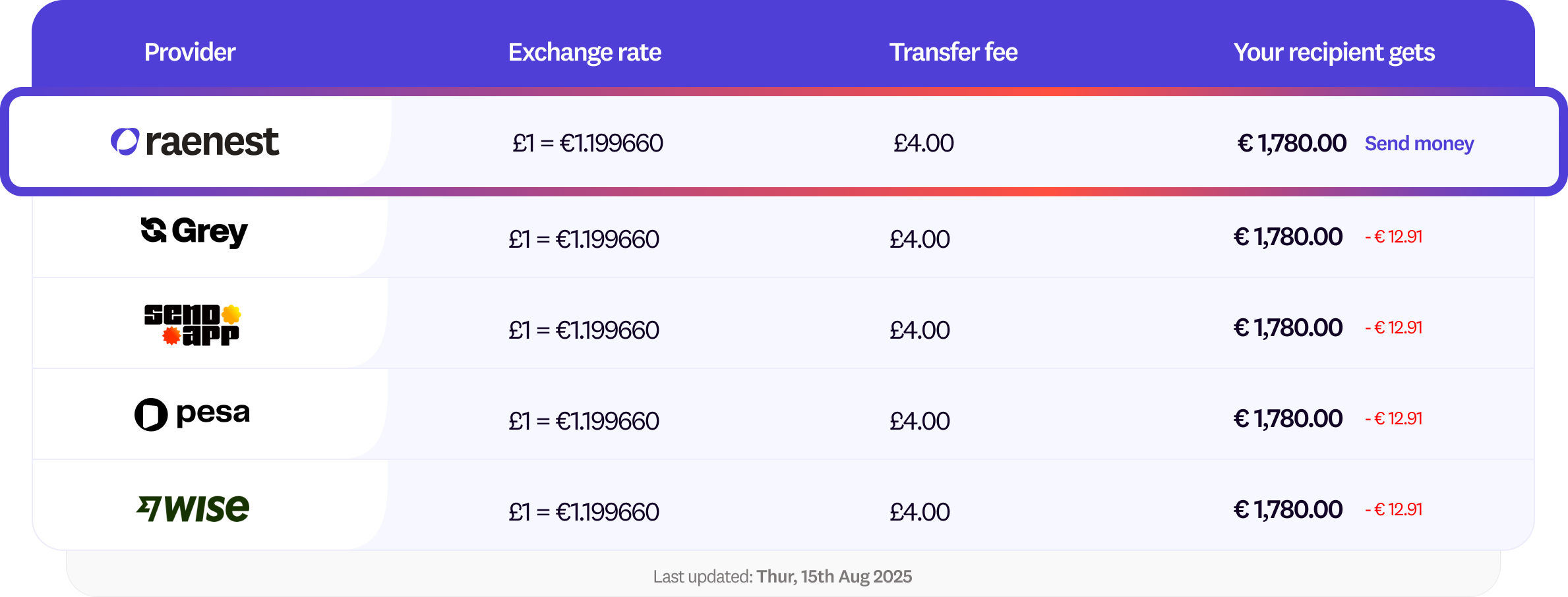Click the Wise provider logo
The height and width of the screenshot is (597, 1568).
[193, 509]
